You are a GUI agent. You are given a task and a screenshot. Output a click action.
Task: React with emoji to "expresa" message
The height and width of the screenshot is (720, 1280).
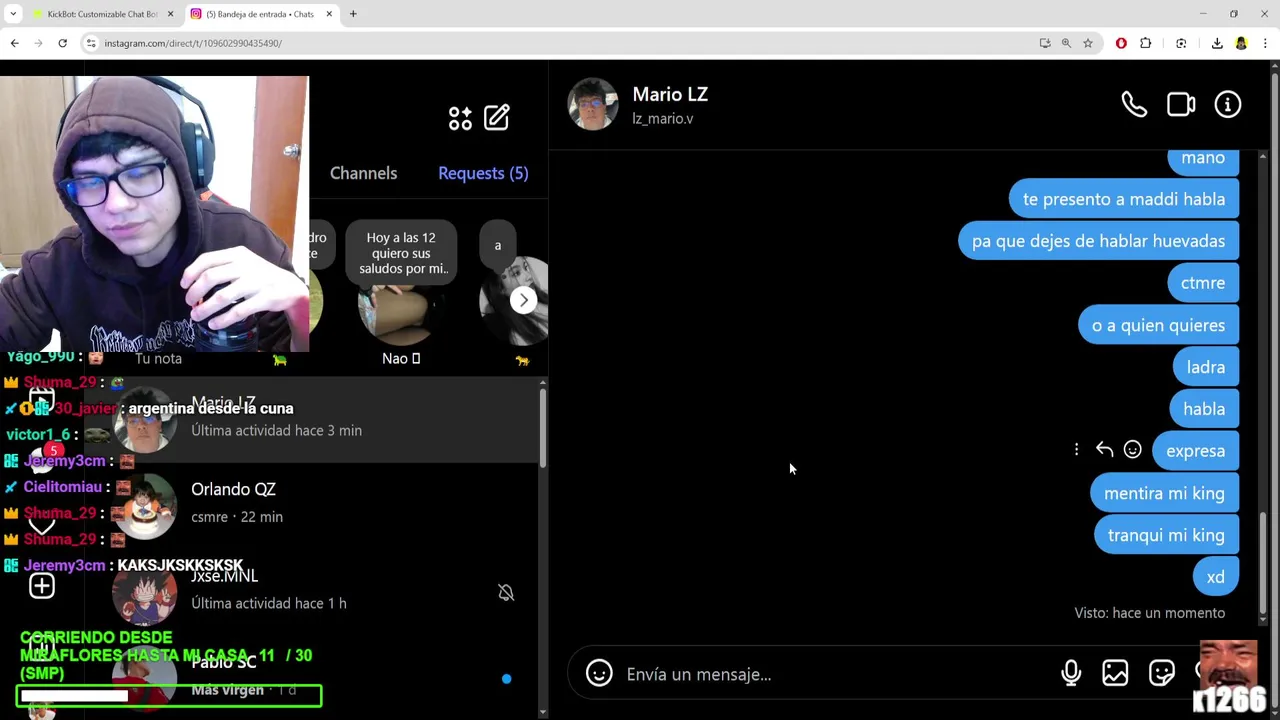(x=1132, y=450)
